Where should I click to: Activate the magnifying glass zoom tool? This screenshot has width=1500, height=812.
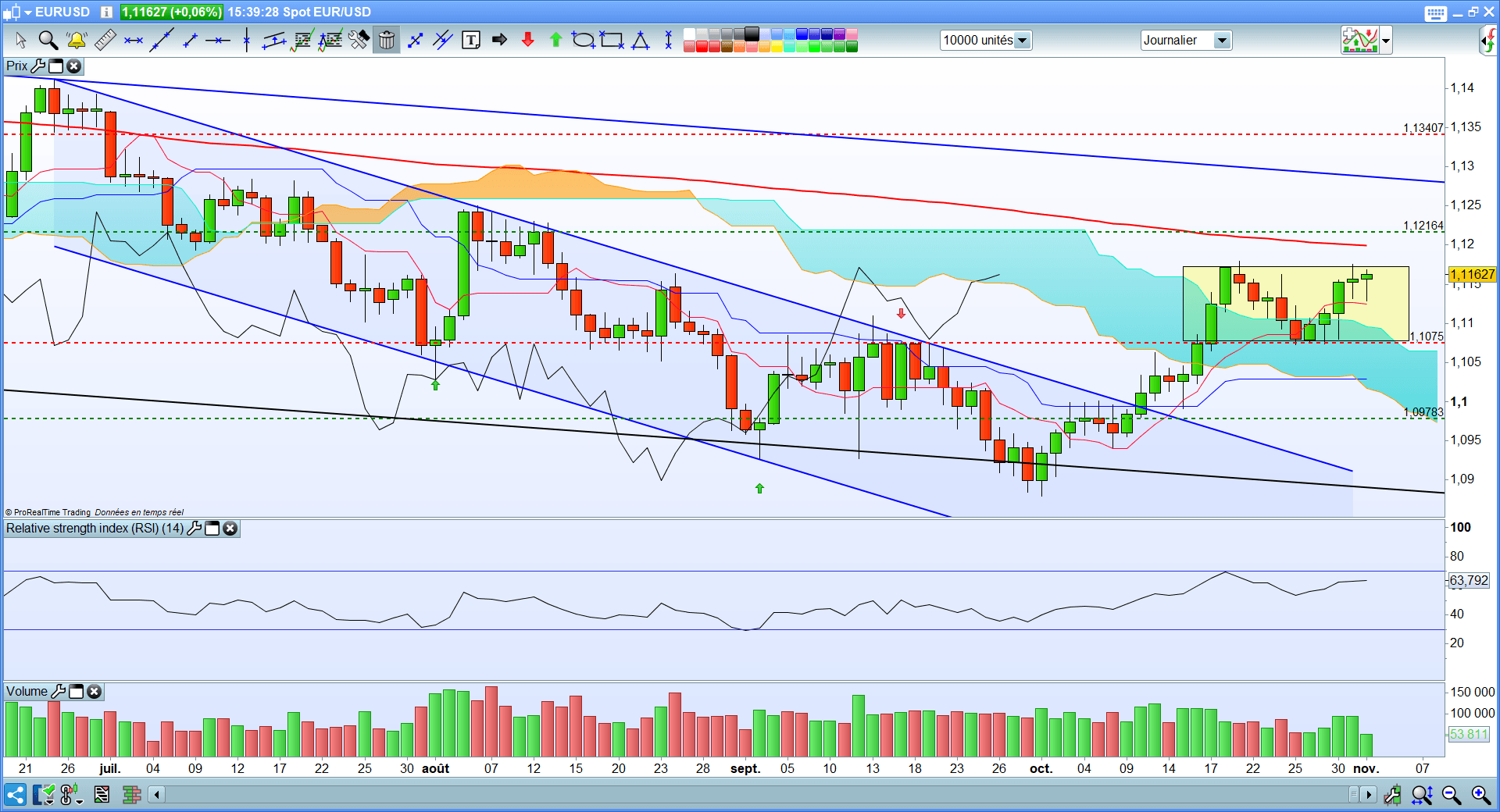click(x=48, y=40)
